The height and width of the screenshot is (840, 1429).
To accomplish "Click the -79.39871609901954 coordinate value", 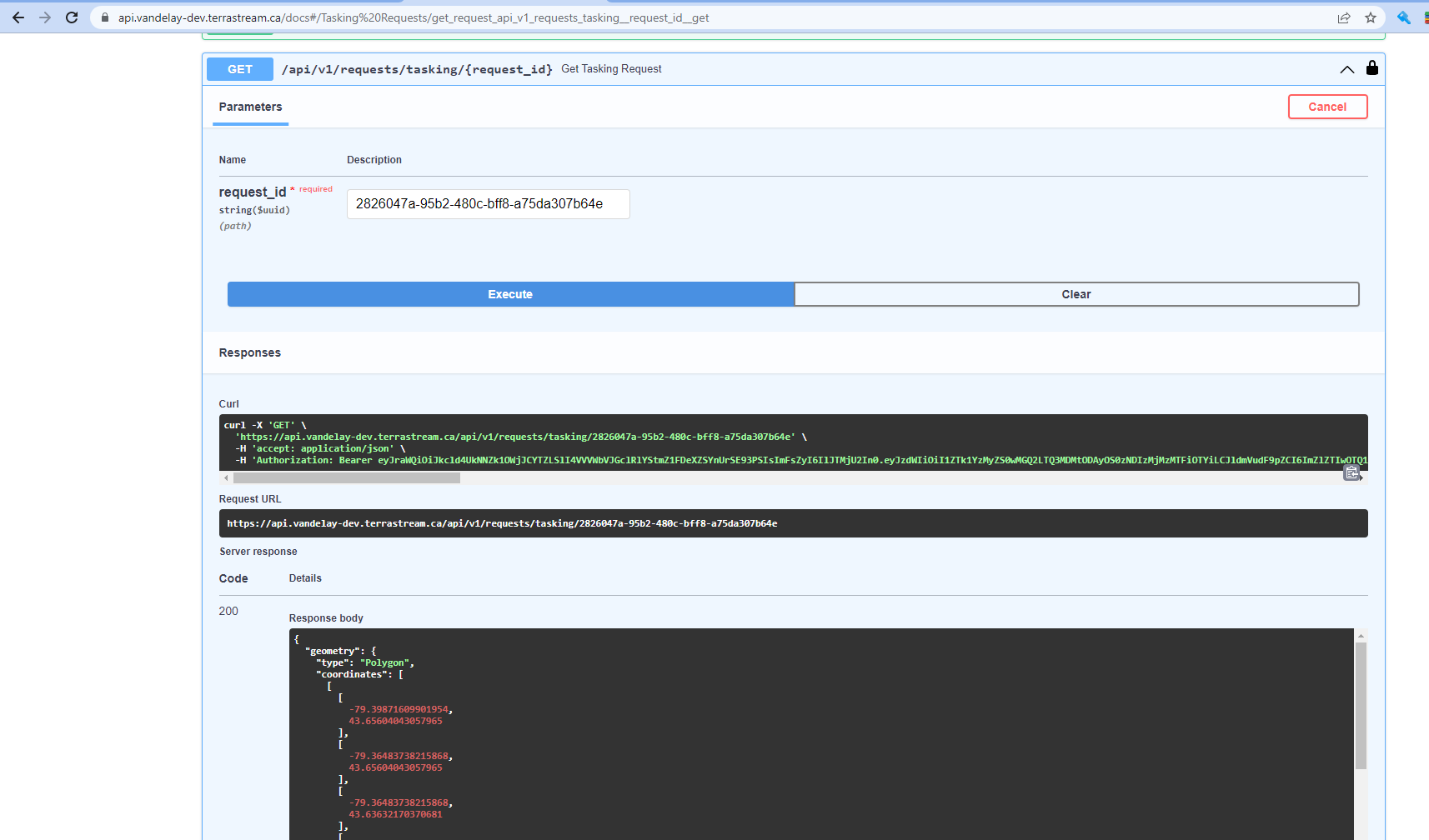I will pyautogui.click(x=399, y=710).
